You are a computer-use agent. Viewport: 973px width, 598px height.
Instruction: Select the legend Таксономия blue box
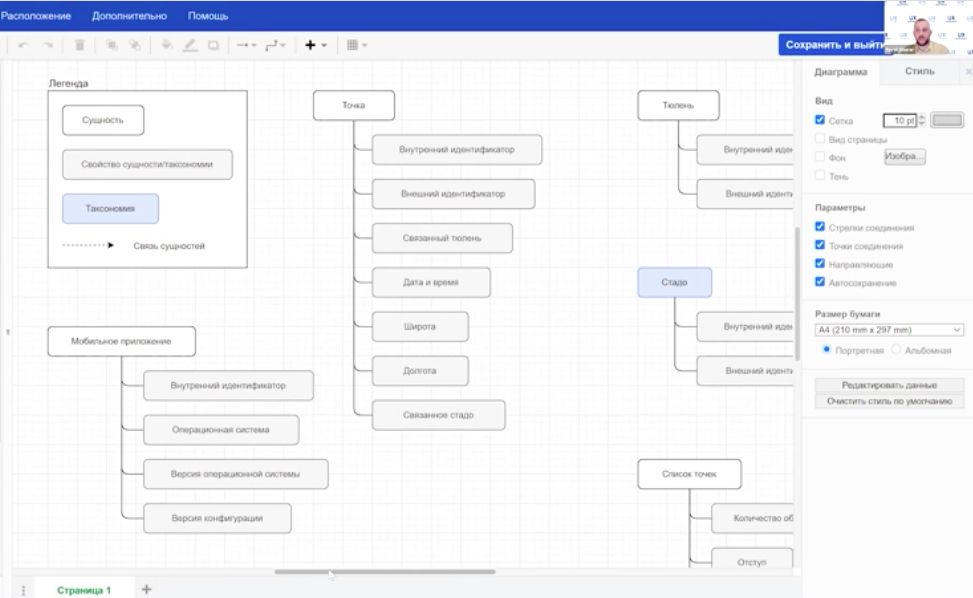click(x=110, y=208)
